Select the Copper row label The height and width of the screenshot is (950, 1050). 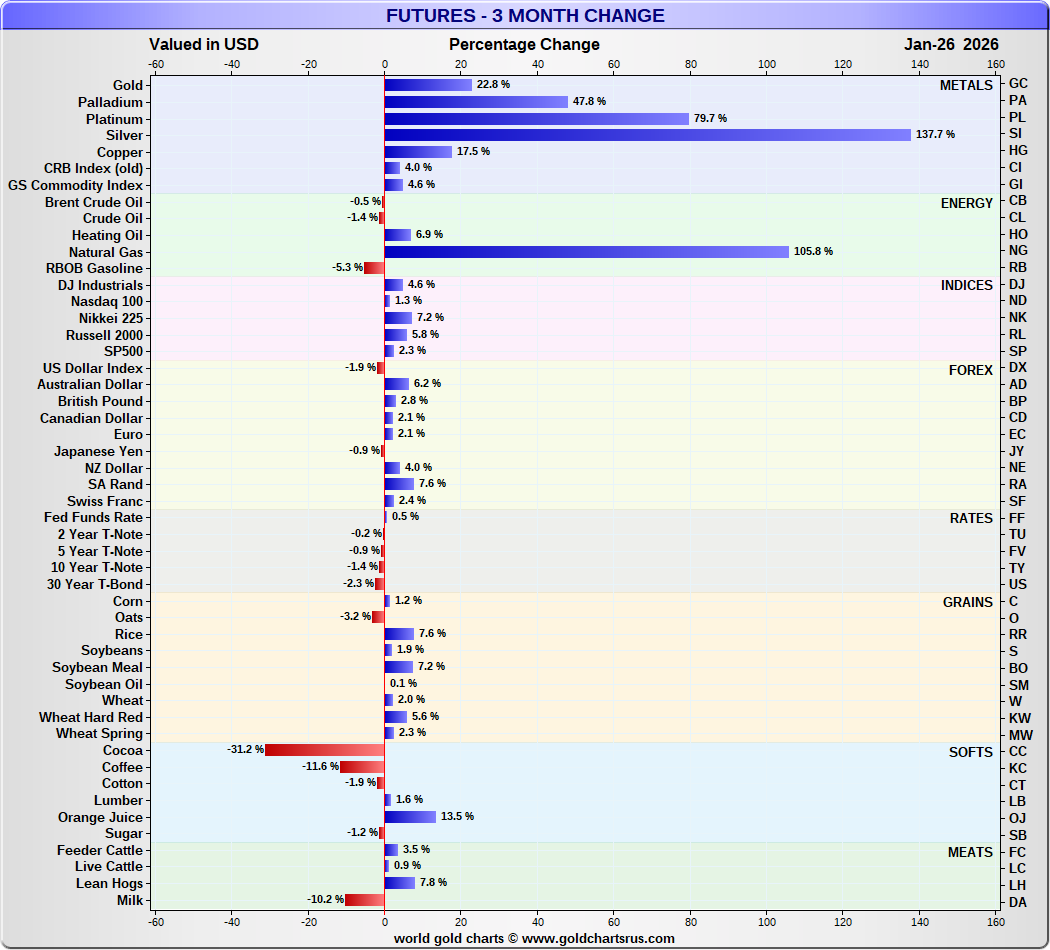tap(120, 152)
